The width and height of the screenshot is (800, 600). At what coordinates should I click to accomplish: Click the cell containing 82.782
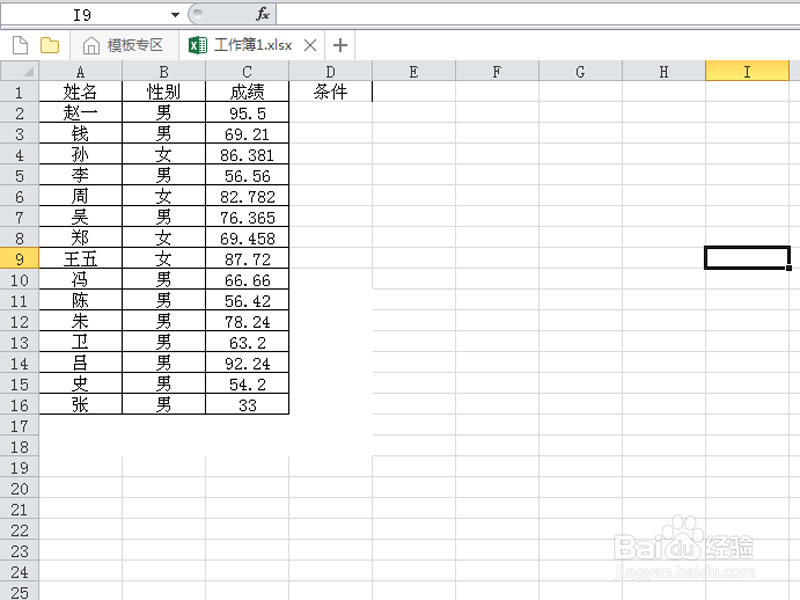pyautogui.click(x=247, y=196)
